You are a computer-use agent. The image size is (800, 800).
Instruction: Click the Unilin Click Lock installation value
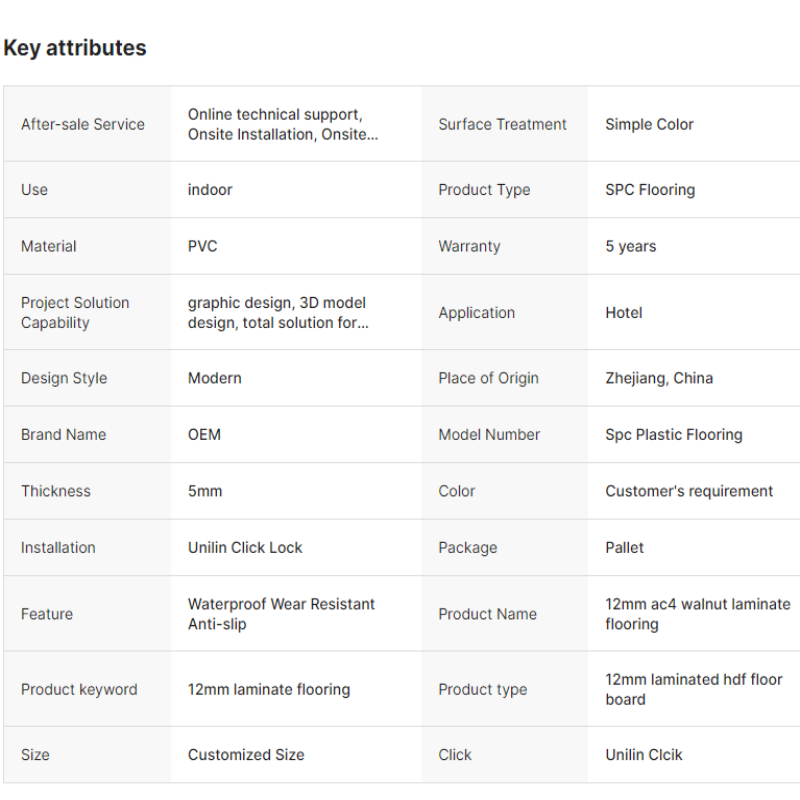point(245,548)
